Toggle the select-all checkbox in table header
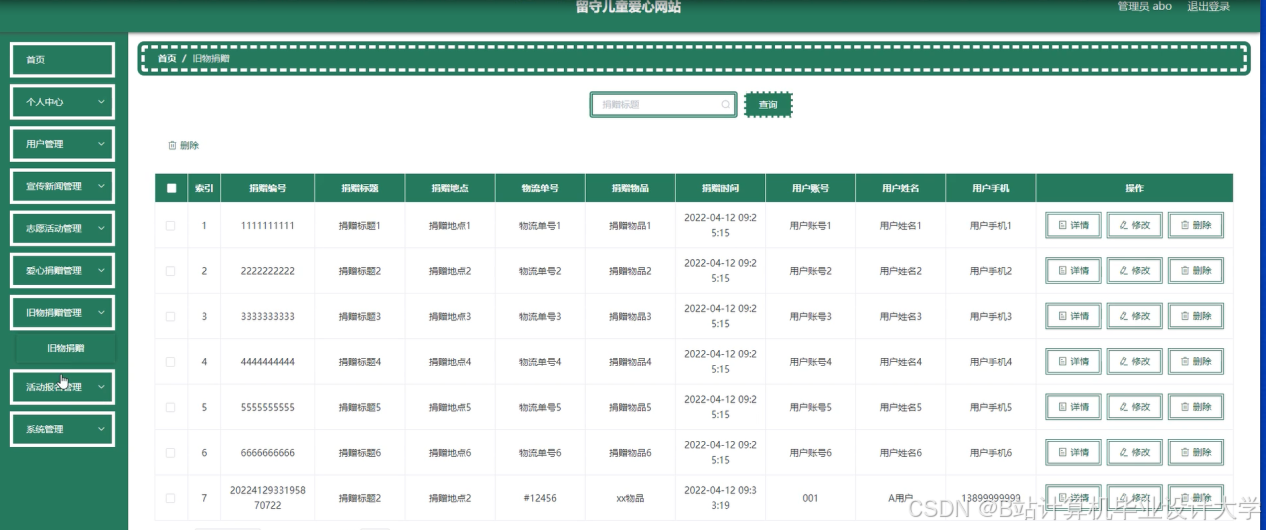 coord(171,188)
